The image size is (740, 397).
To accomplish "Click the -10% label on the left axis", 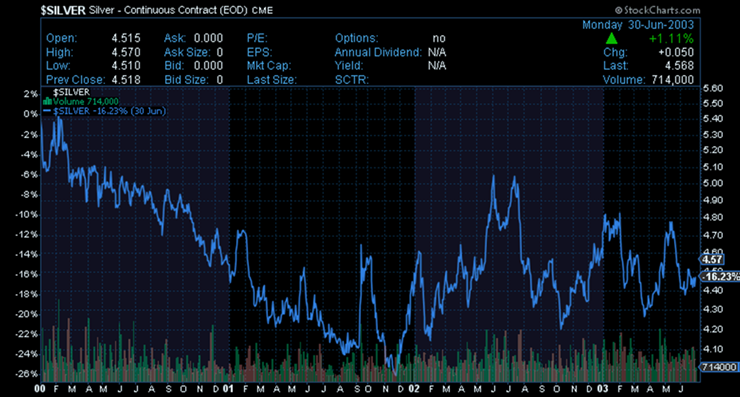I will (26, 215).
